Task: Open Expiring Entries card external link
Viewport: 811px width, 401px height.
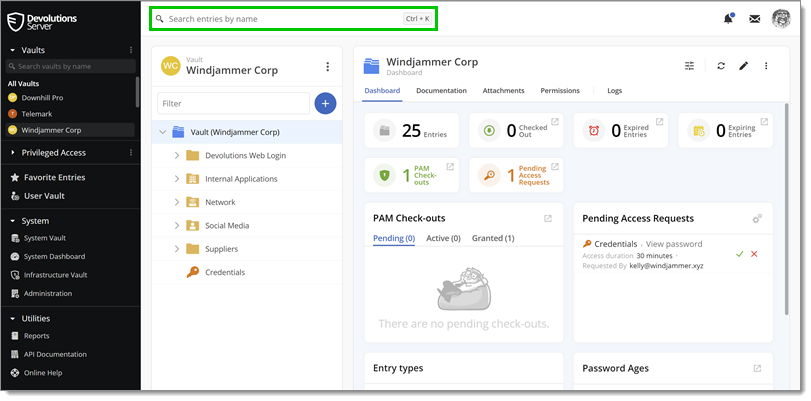Action: pos(764,122)
